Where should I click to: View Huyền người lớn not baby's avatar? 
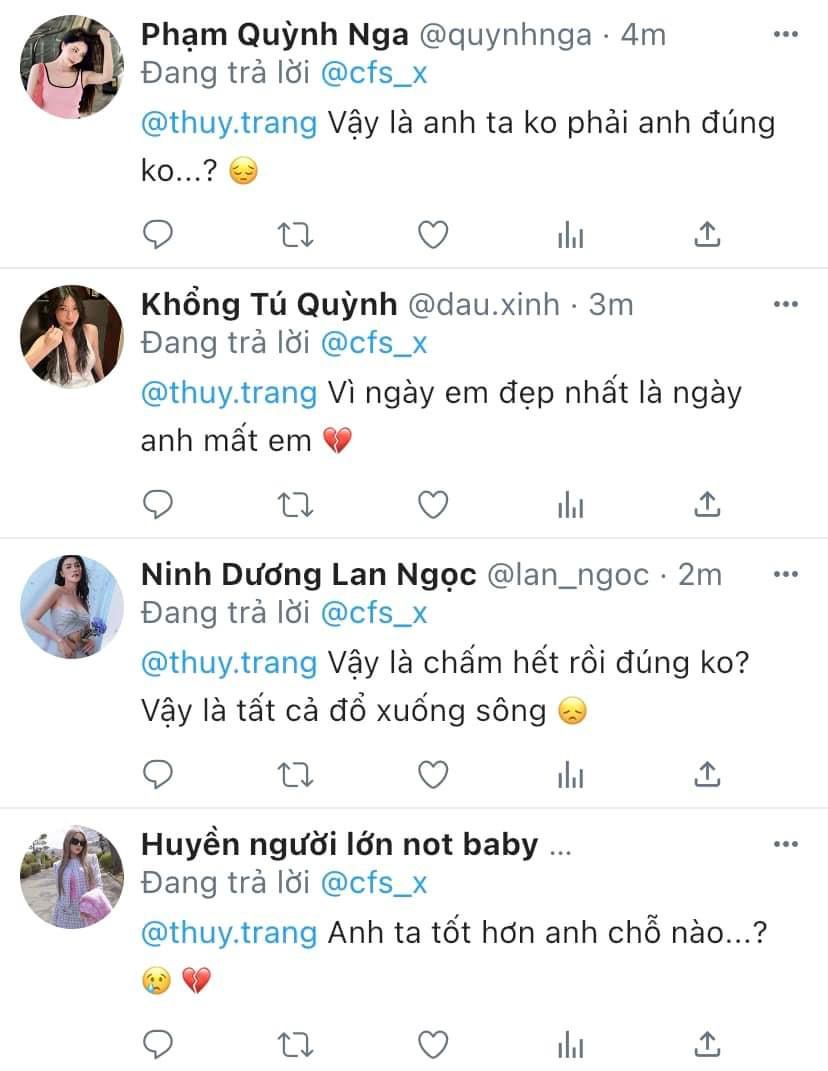click(72, 877)
